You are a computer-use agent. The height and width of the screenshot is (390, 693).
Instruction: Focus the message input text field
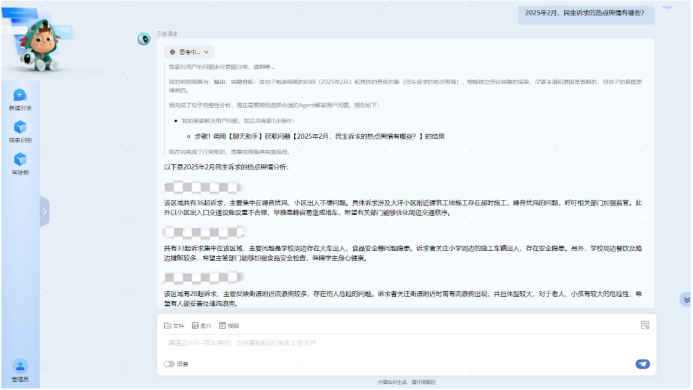406,343
